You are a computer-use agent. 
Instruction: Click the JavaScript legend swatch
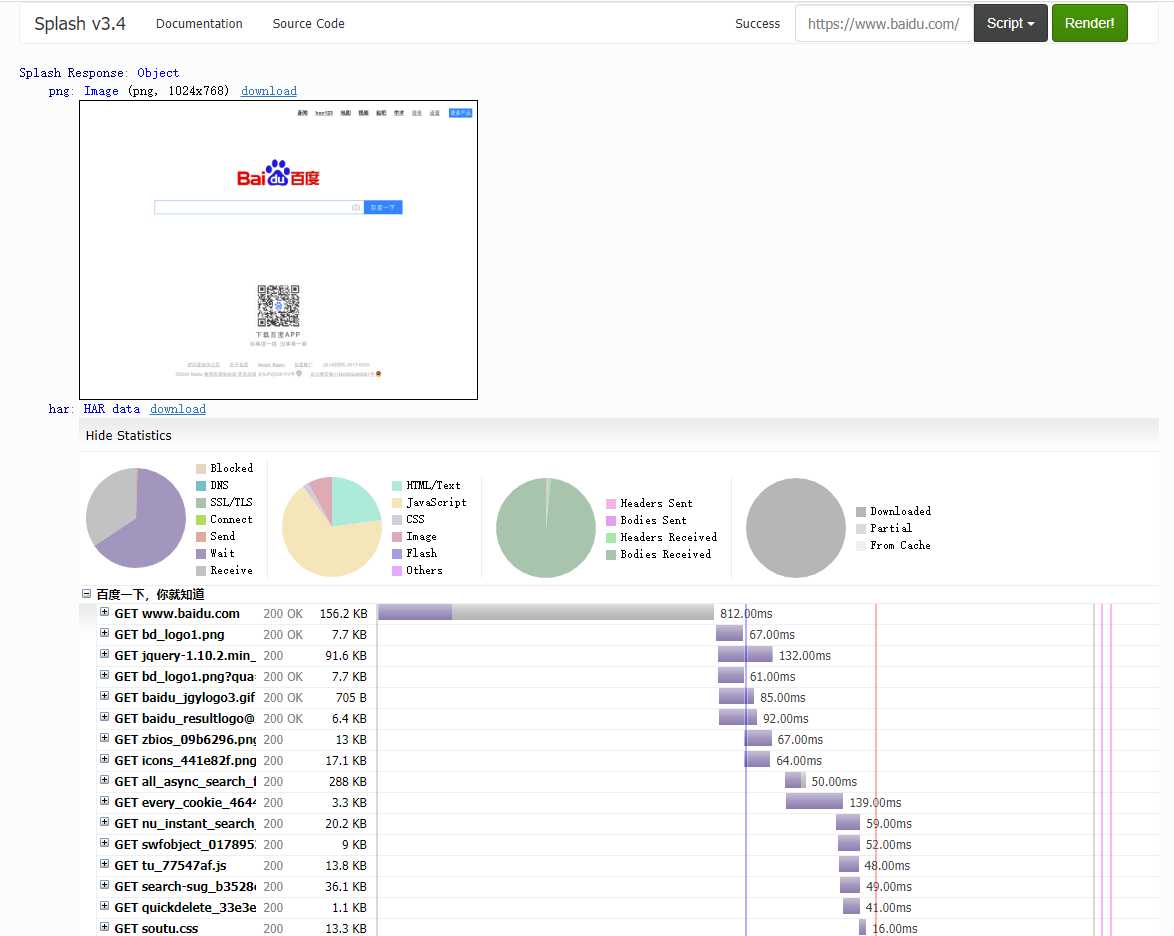coord(397,503)
